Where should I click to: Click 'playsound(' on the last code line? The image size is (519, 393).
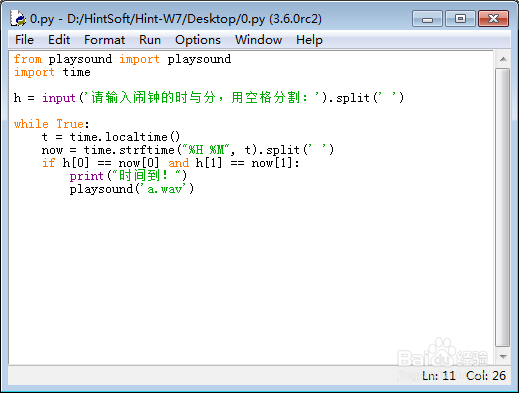coord(104,189)
